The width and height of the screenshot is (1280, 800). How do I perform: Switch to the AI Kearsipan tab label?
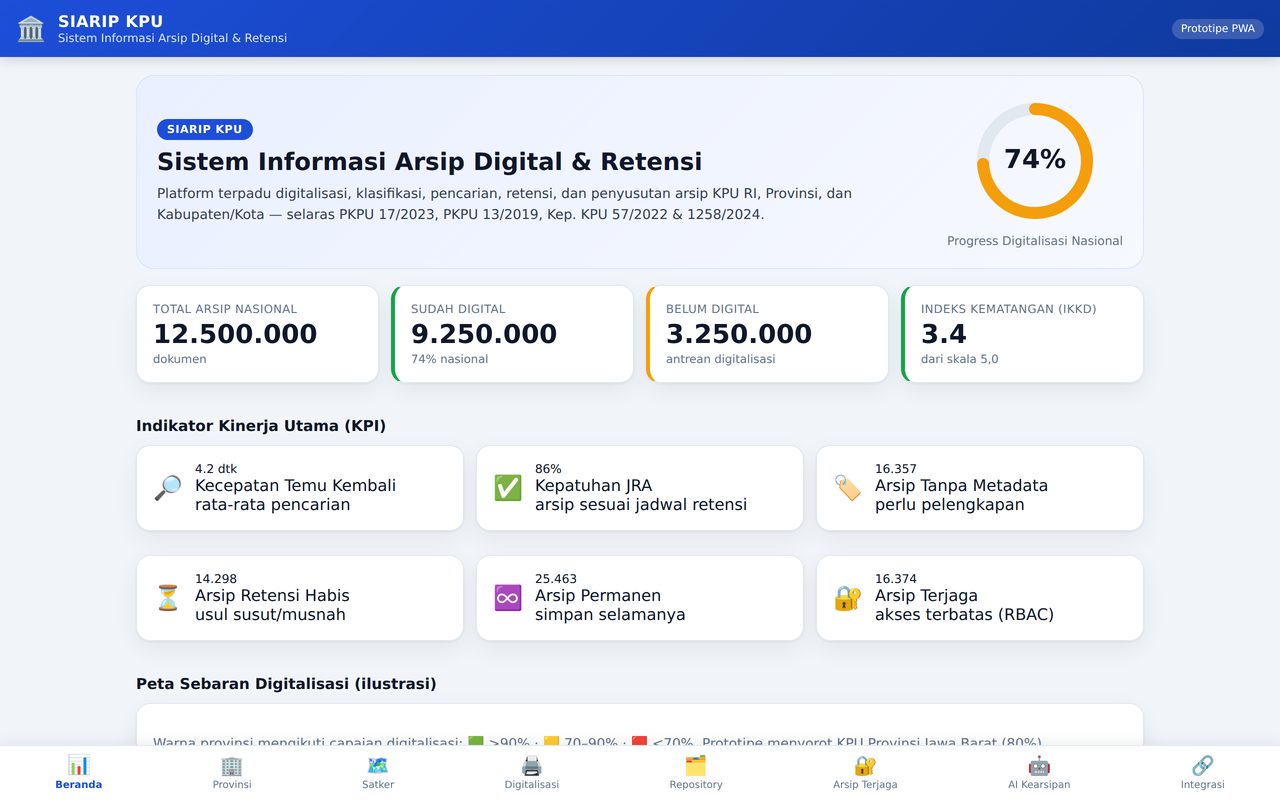click(1039, 785)
